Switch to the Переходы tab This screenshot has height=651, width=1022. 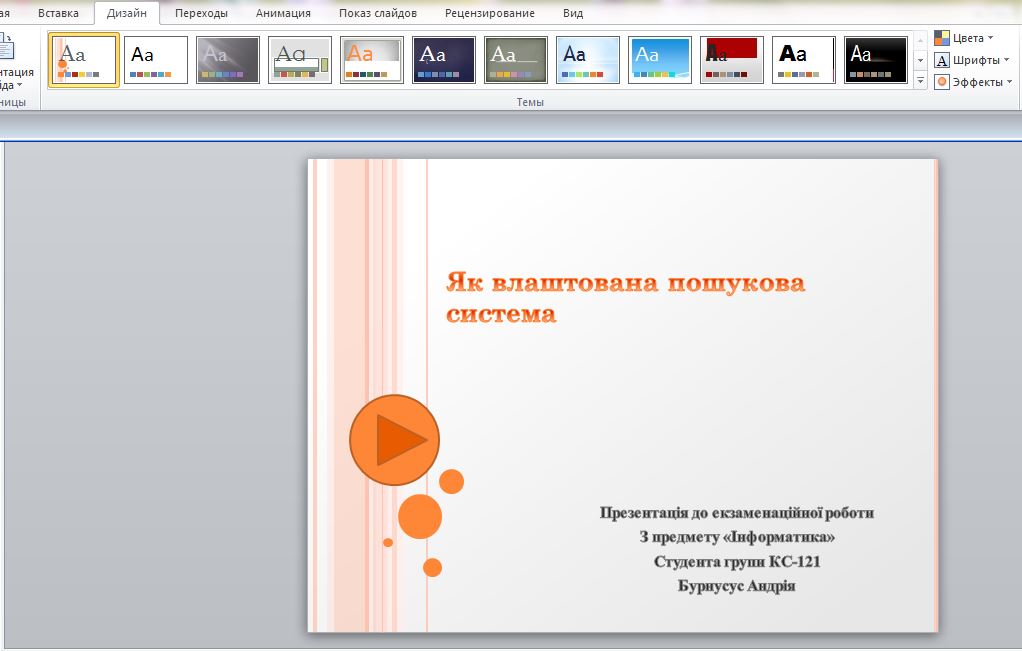click(x=201, y=13)
